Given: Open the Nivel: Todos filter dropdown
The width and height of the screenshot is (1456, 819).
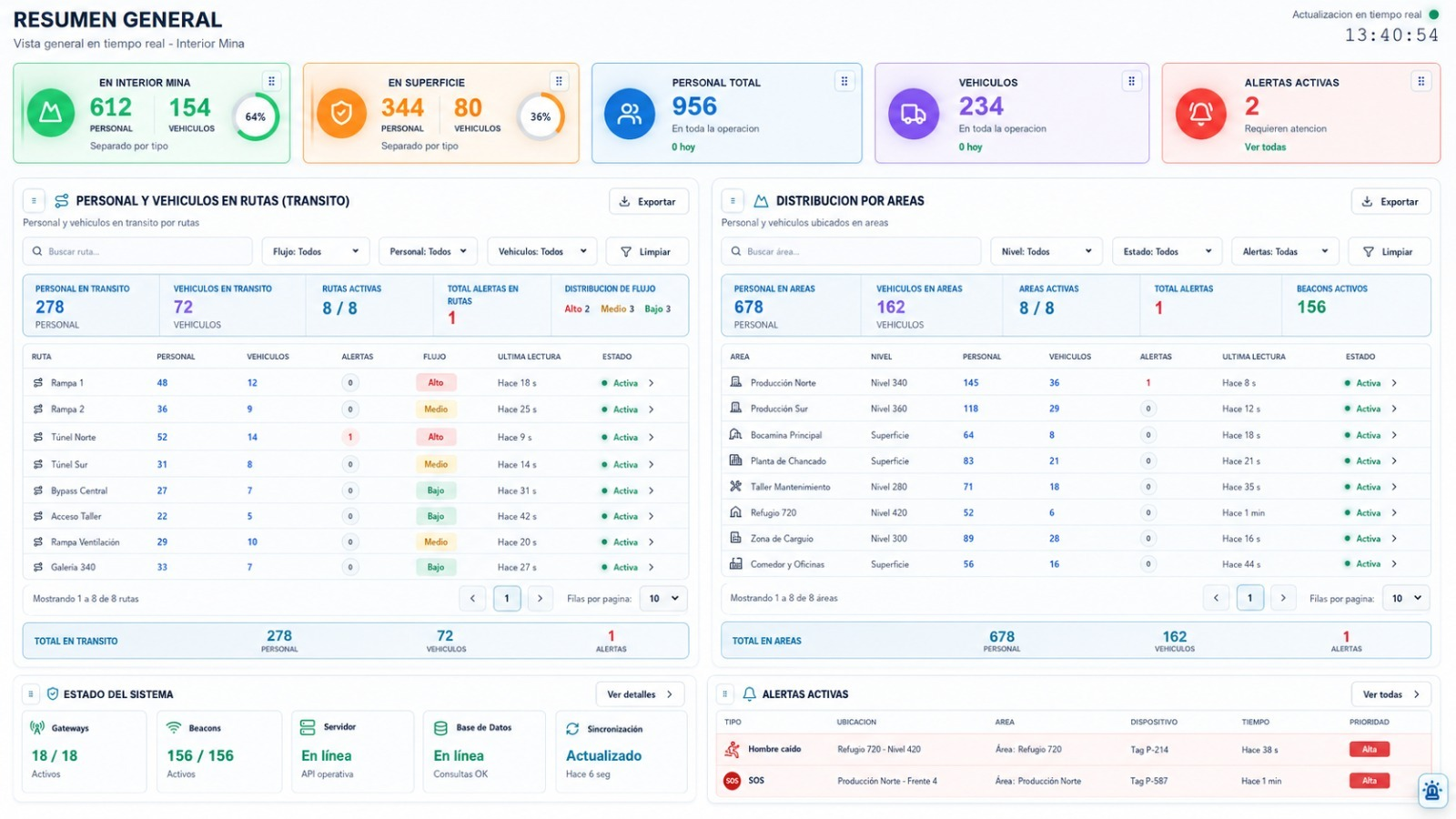Looking at the screenshot, I should coord(1046,252).
